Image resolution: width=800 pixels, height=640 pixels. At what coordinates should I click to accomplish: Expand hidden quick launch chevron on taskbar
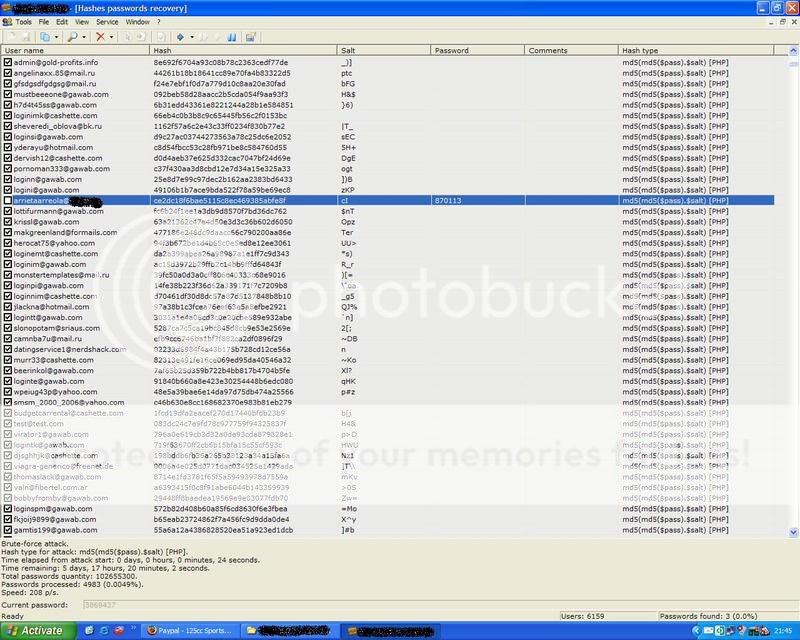click(x=134, y=628)
